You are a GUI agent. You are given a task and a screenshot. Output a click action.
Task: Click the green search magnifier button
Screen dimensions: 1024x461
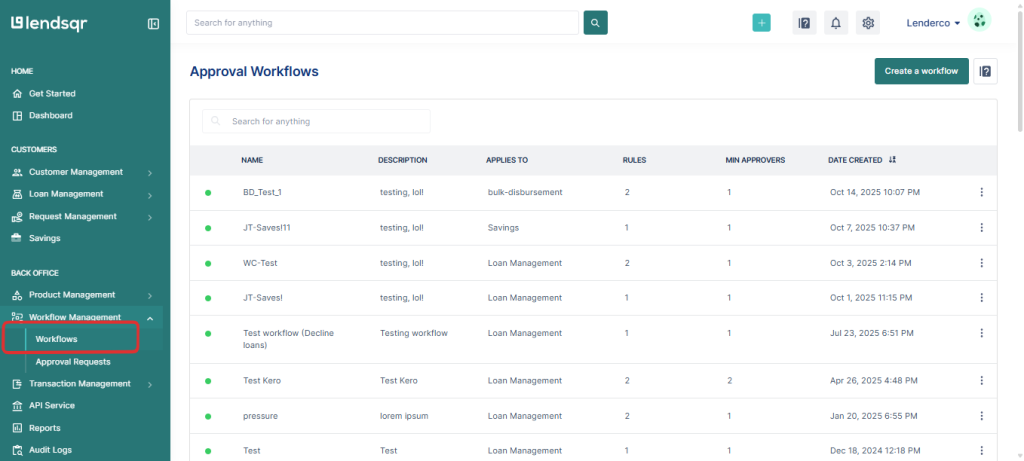595,22
